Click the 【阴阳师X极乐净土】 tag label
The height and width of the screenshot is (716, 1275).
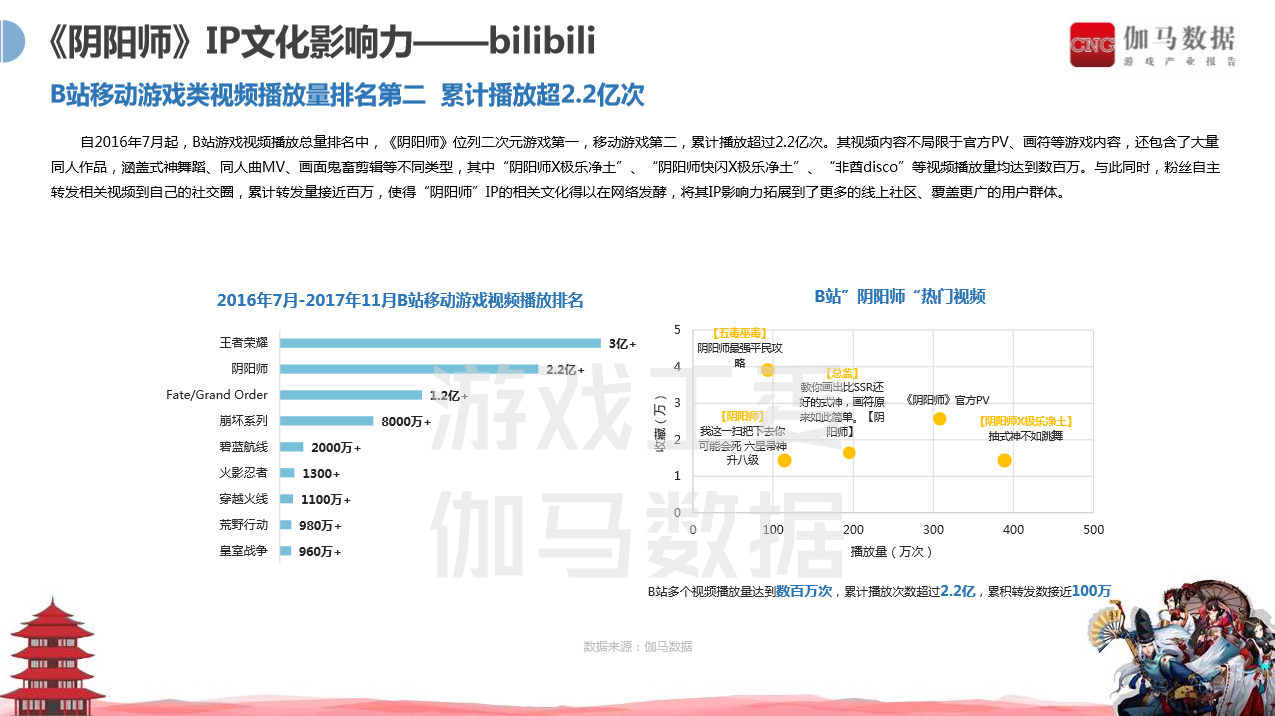[1025, 422]
